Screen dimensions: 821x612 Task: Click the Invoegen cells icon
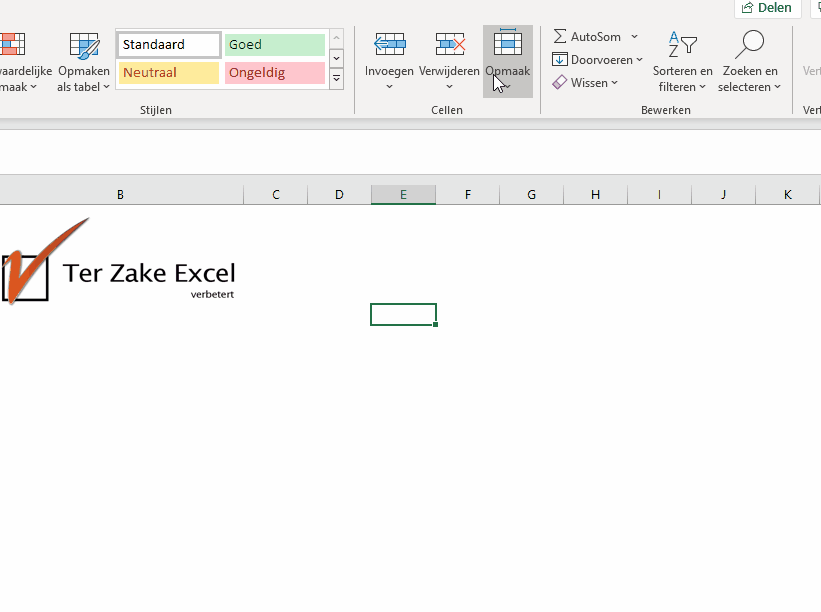(x=389, y=44)
